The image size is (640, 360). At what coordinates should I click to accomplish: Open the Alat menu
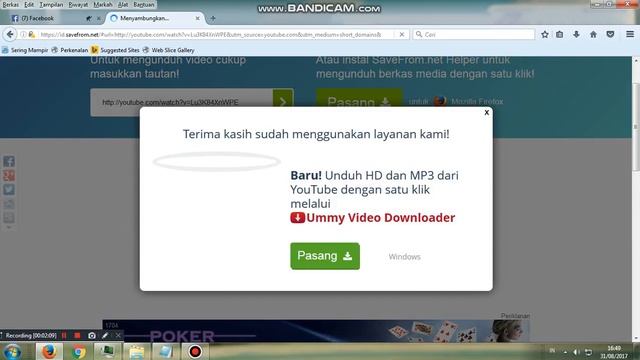pyautogui.click(x=123, y=4)
